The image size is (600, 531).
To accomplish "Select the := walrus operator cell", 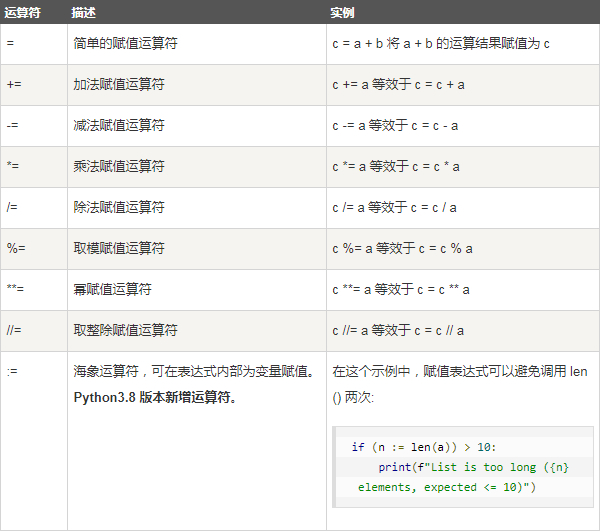I will 12,372.
